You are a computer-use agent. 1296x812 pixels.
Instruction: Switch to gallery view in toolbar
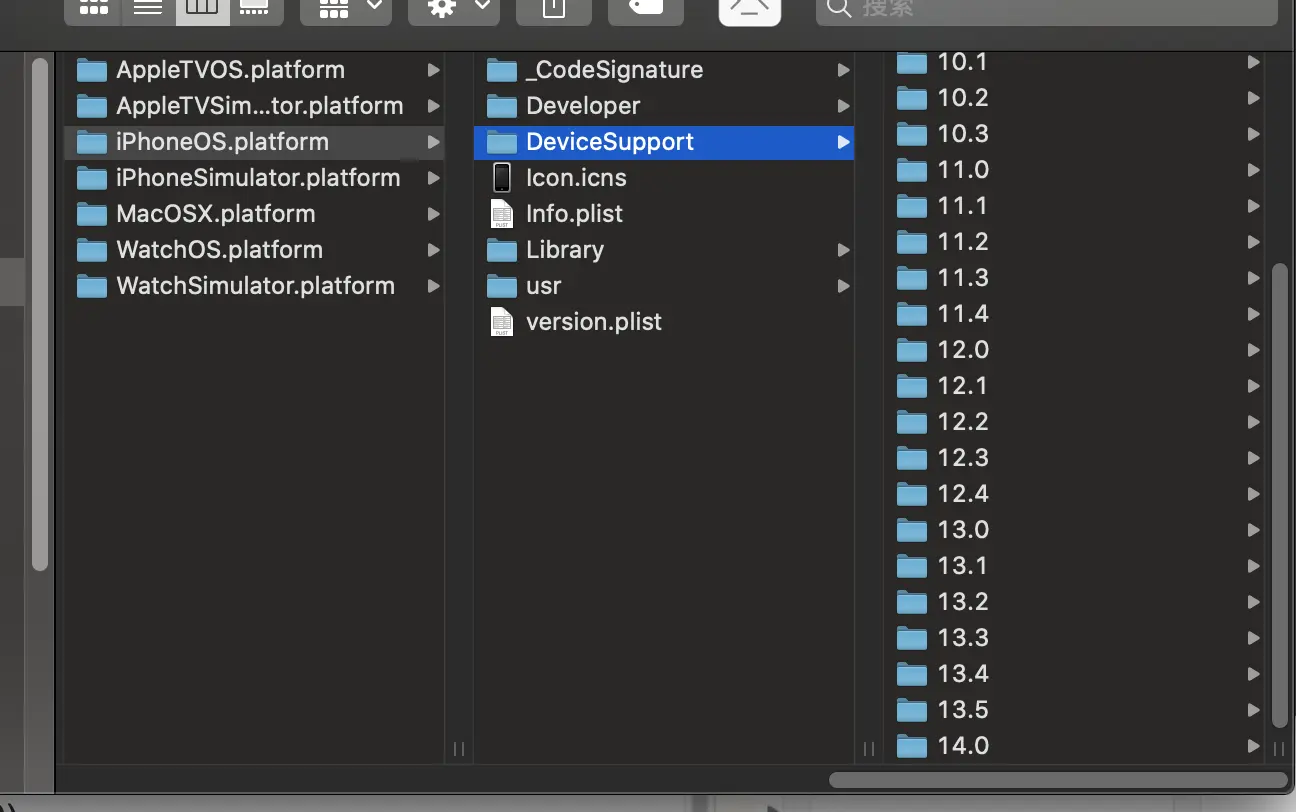point(256,8)
